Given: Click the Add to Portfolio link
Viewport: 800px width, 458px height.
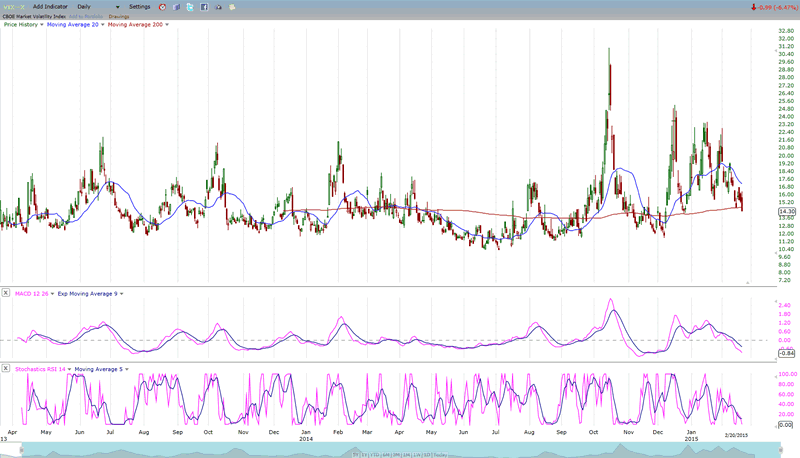Looking at the screenshot, I should [x=87, y=16].
